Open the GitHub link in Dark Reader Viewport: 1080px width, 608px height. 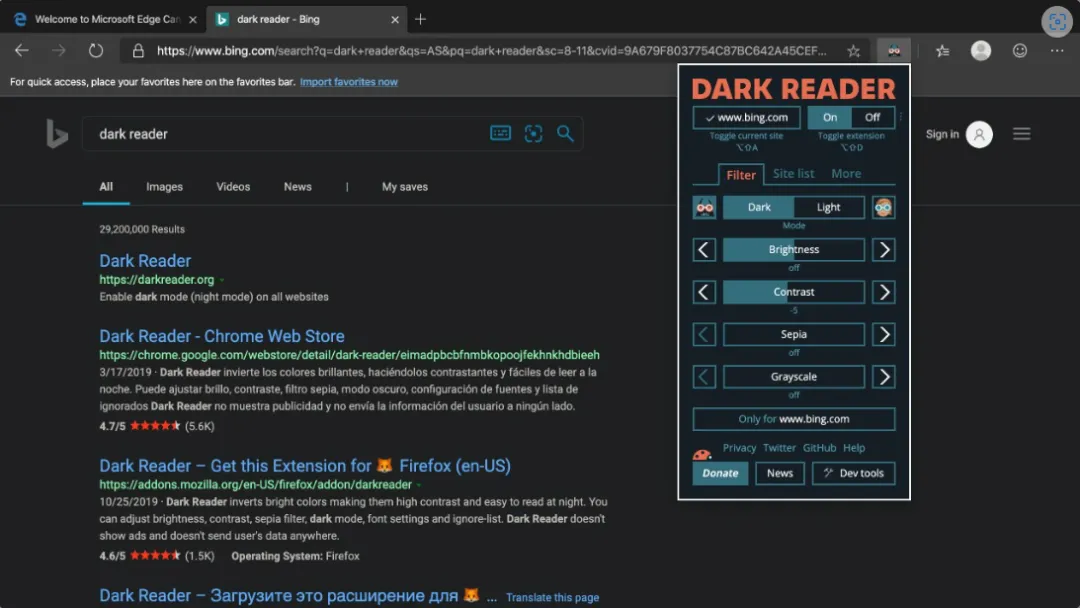(819, 448)
